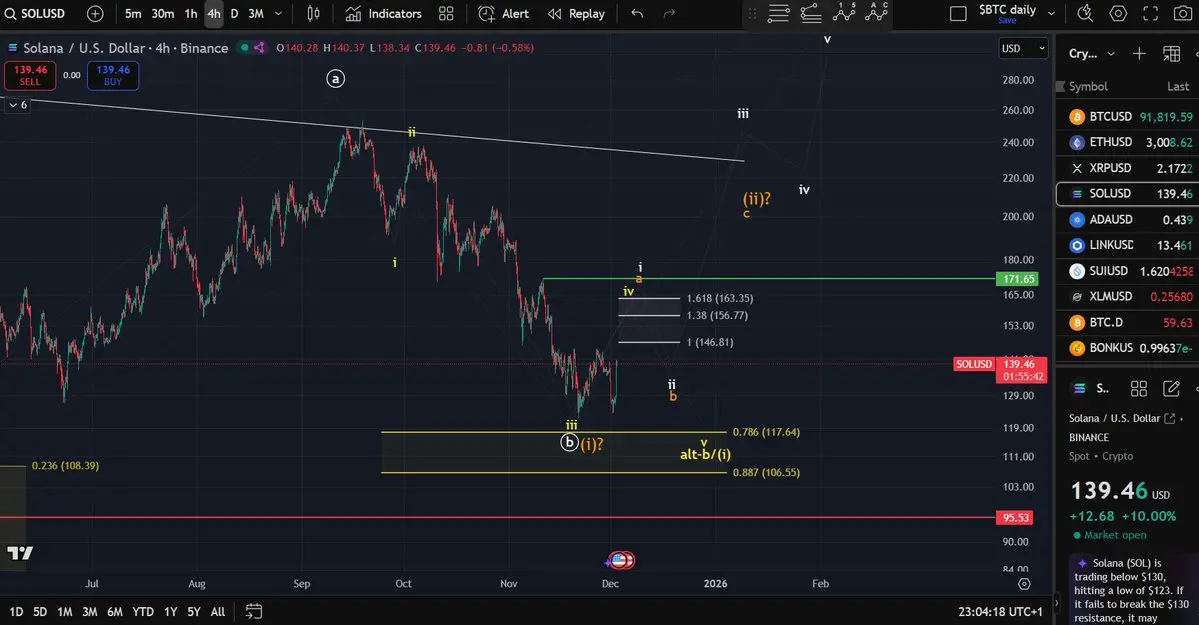Open the go-to-date calendar icon

tap(254, 611)
